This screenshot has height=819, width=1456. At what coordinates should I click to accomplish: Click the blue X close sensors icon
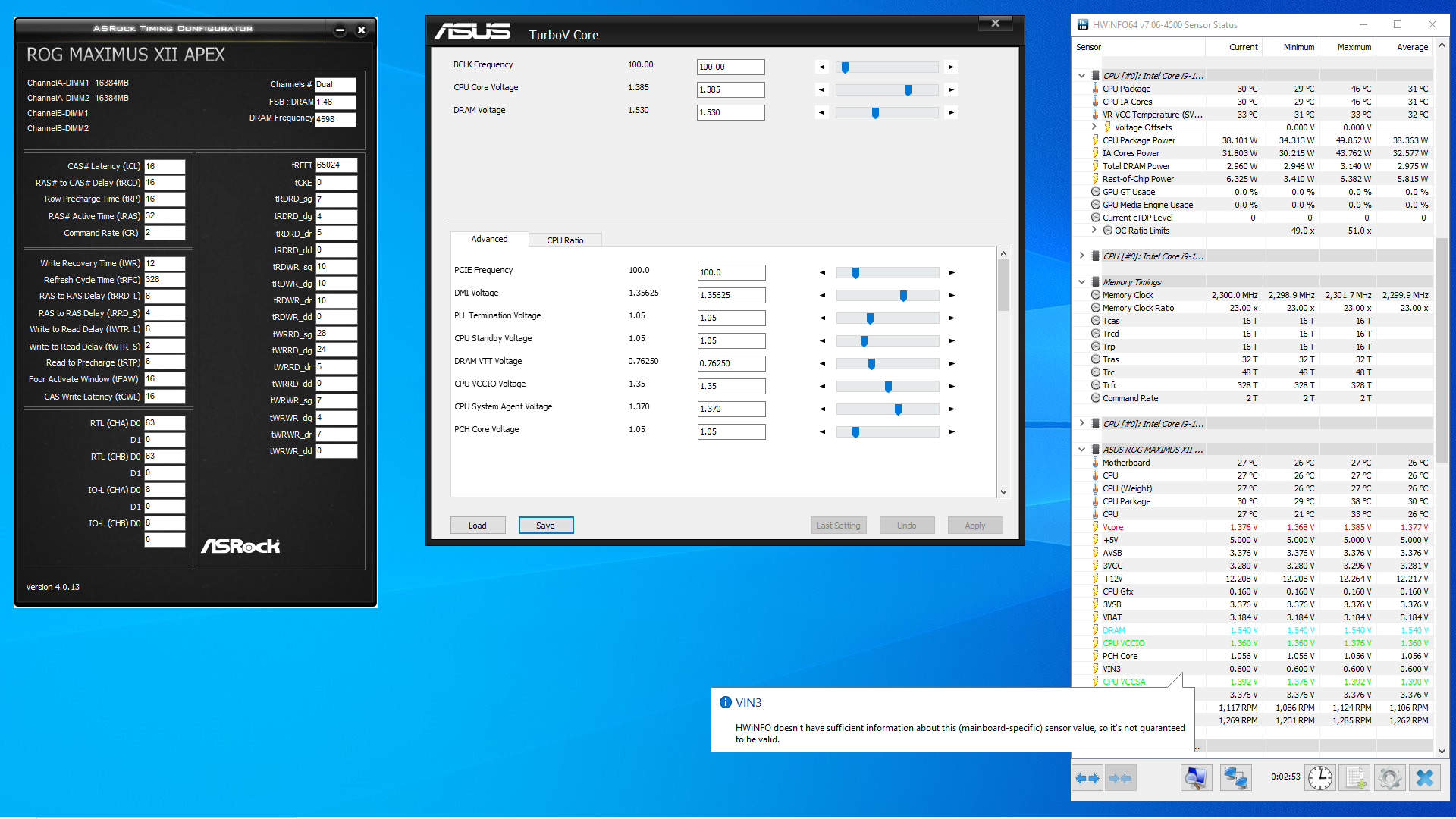point(1424,778)
